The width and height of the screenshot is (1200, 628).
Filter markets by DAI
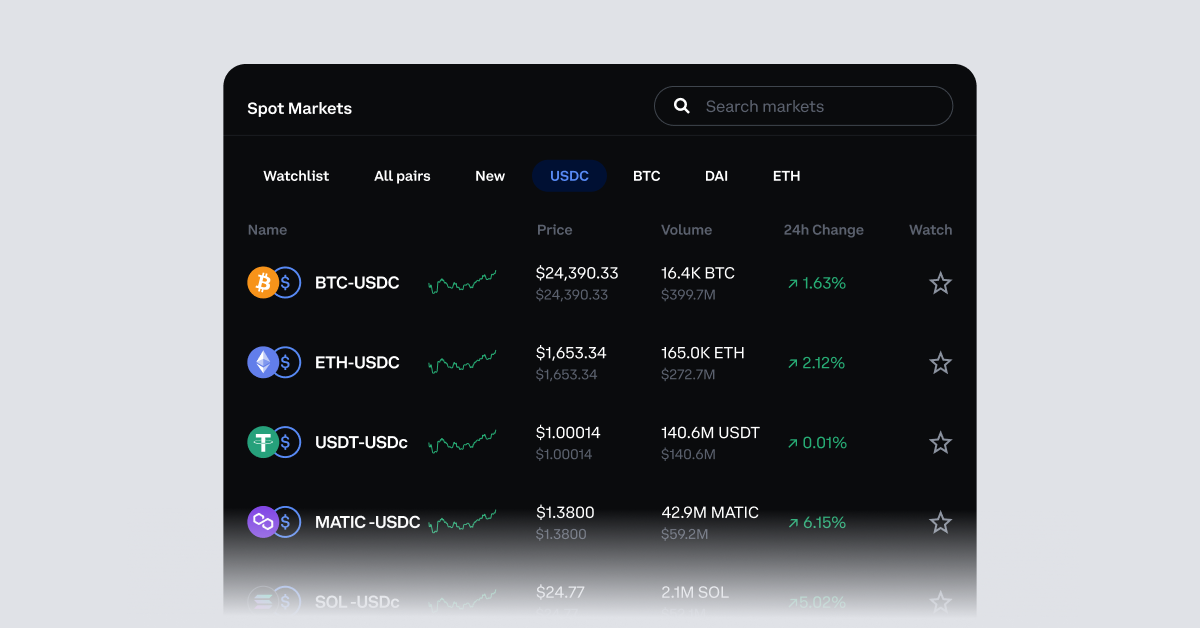[716, 176]
